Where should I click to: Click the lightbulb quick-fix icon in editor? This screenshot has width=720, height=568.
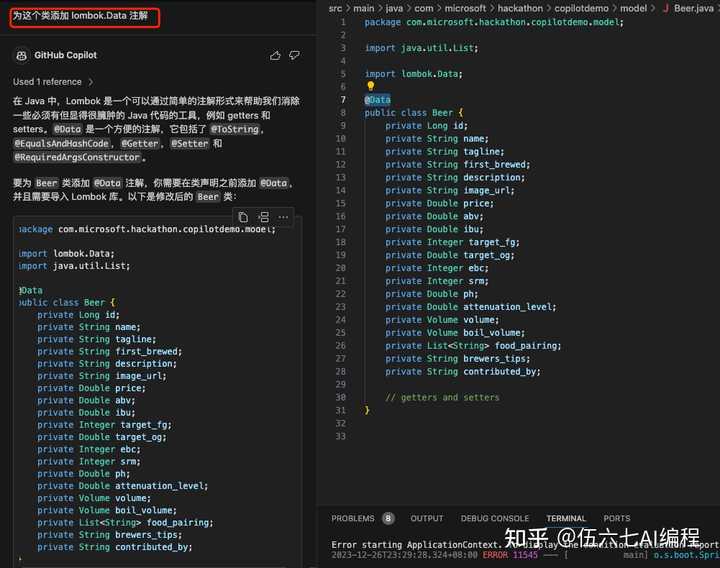pos(371,86)
